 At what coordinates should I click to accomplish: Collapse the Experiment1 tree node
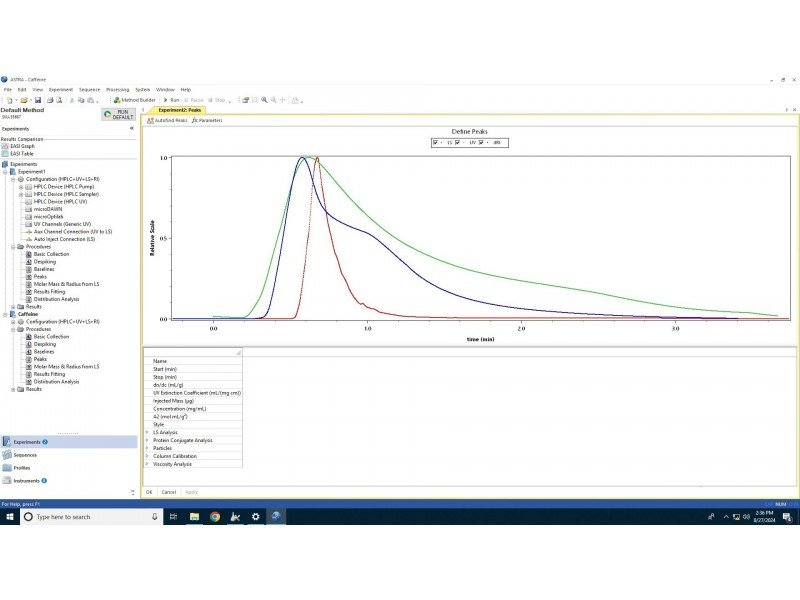tap(6, 172)
